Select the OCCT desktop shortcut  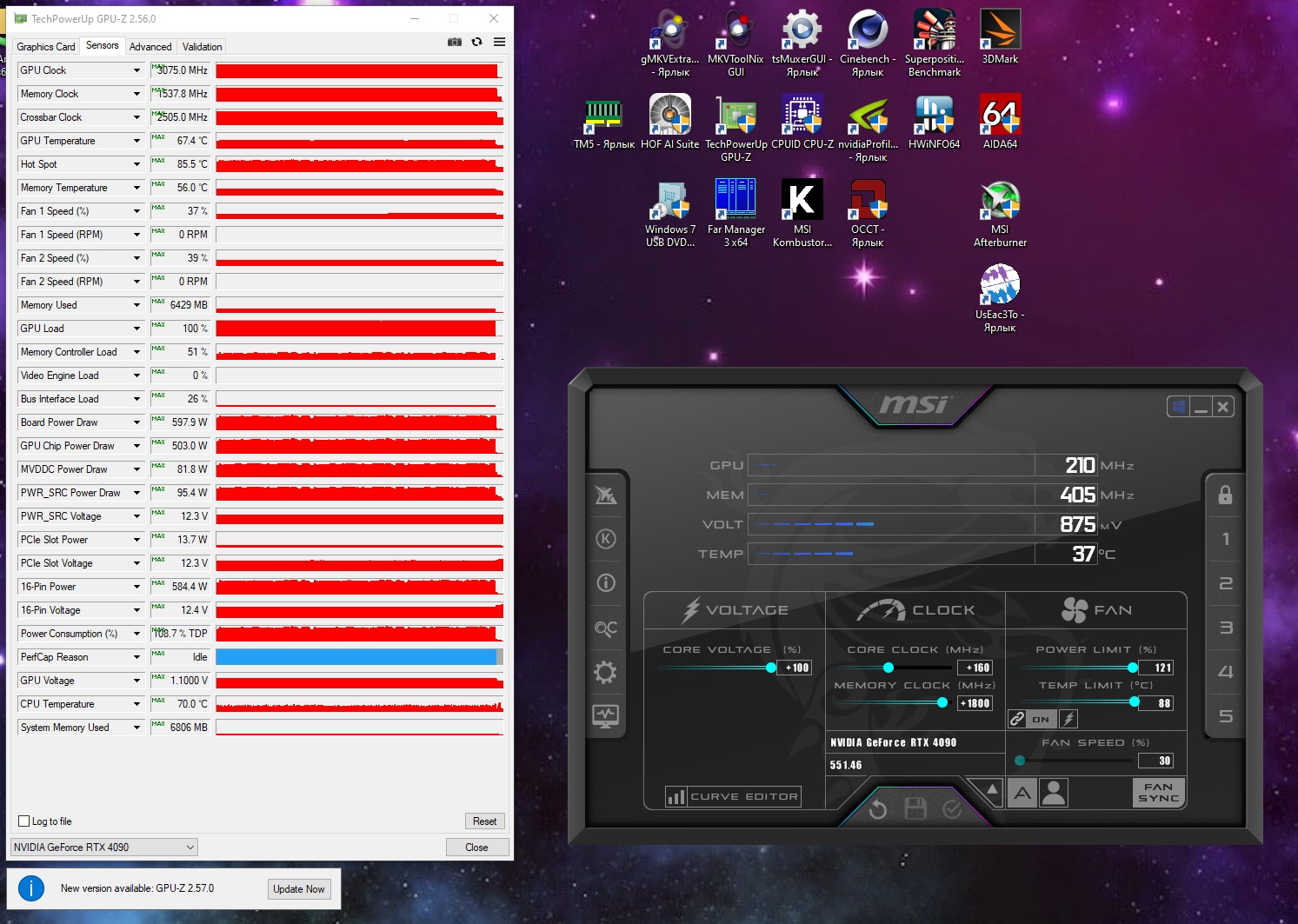coord(868,213)
